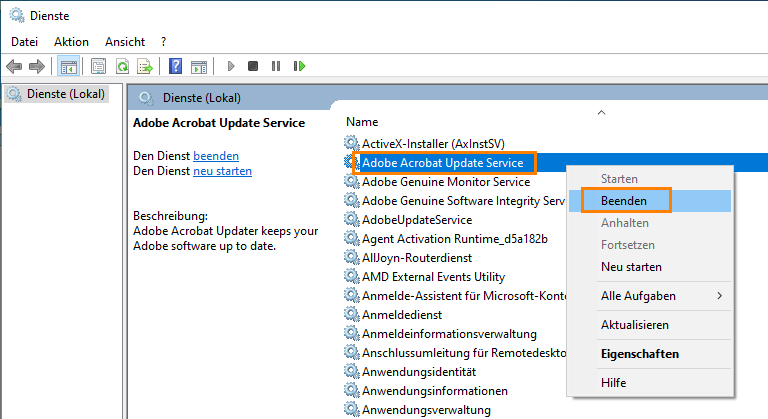Sort by the Name column header
Image resolution: width=768 pixels, height=419 pixels.
coord(362,122)
